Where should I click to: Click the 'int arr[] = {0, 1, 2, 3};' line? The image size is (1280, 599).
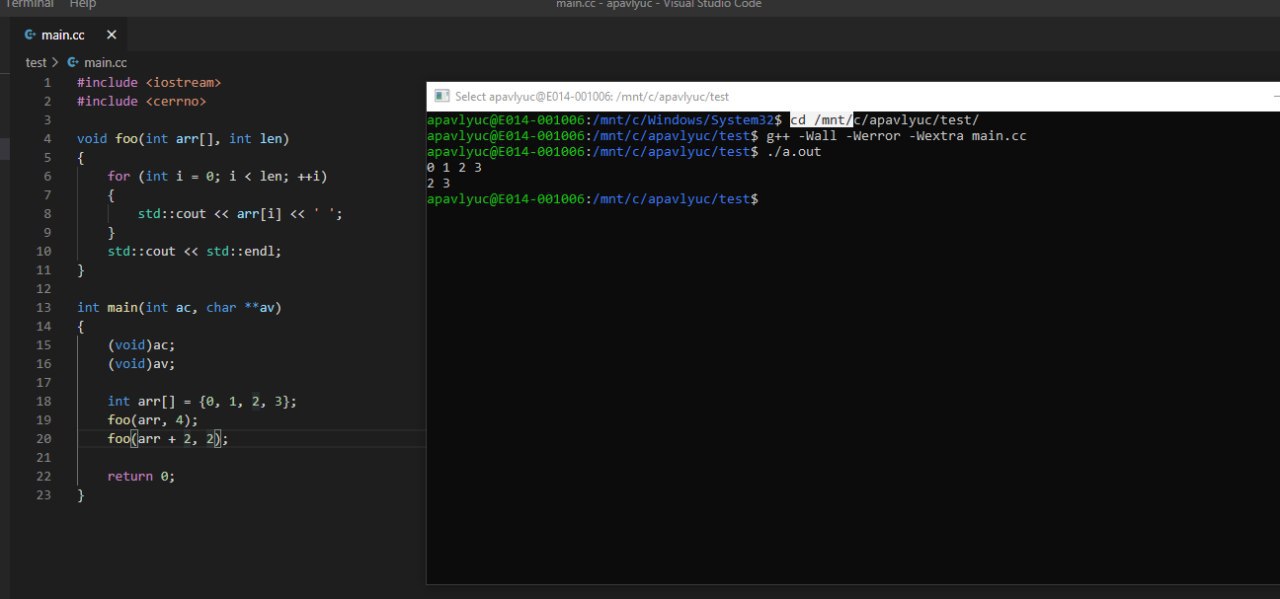click(x=202, y=401)
